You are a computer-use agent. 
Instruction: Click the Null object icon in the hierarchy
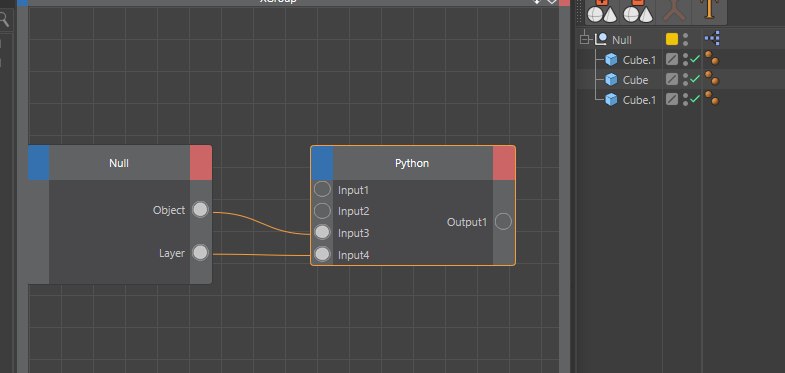pyautogui.click(x=601, y=39)
